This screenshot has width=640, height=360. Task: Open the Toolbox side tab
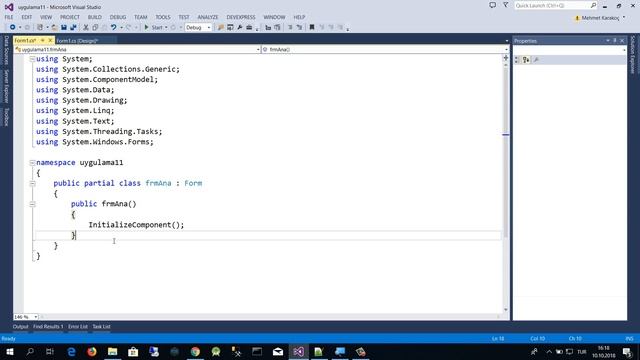click(6, 117)
